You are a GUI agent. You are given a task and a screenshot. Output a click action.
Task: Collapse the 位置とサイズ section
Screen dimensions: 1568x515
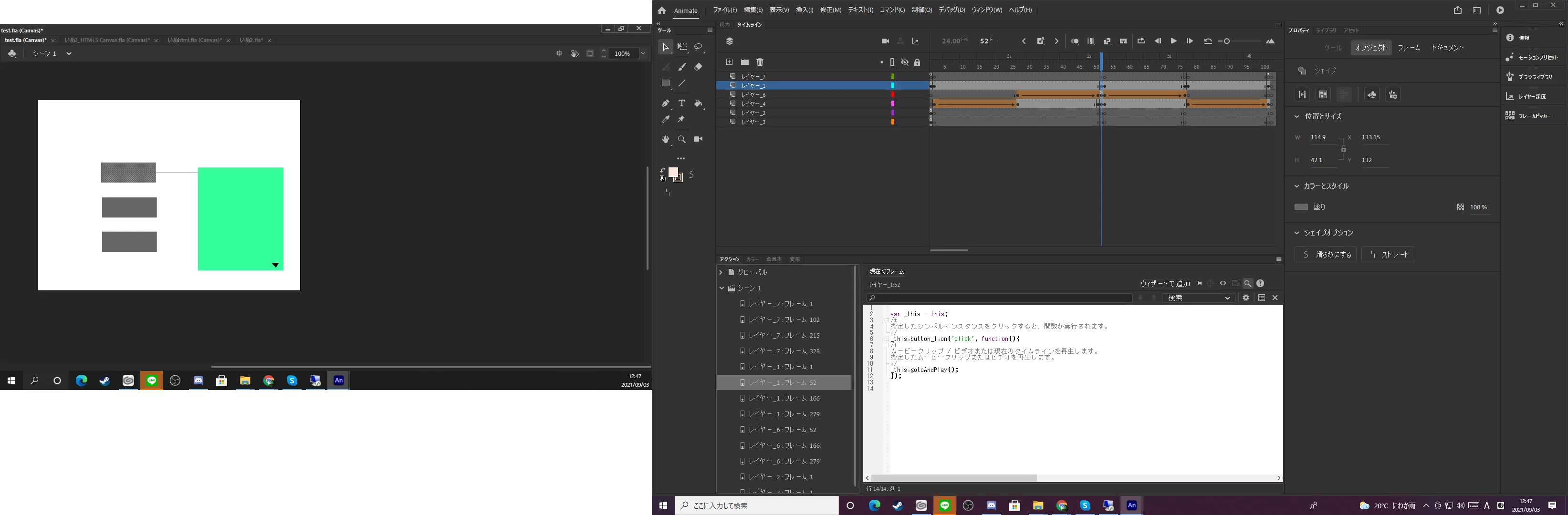(1296, 116)
